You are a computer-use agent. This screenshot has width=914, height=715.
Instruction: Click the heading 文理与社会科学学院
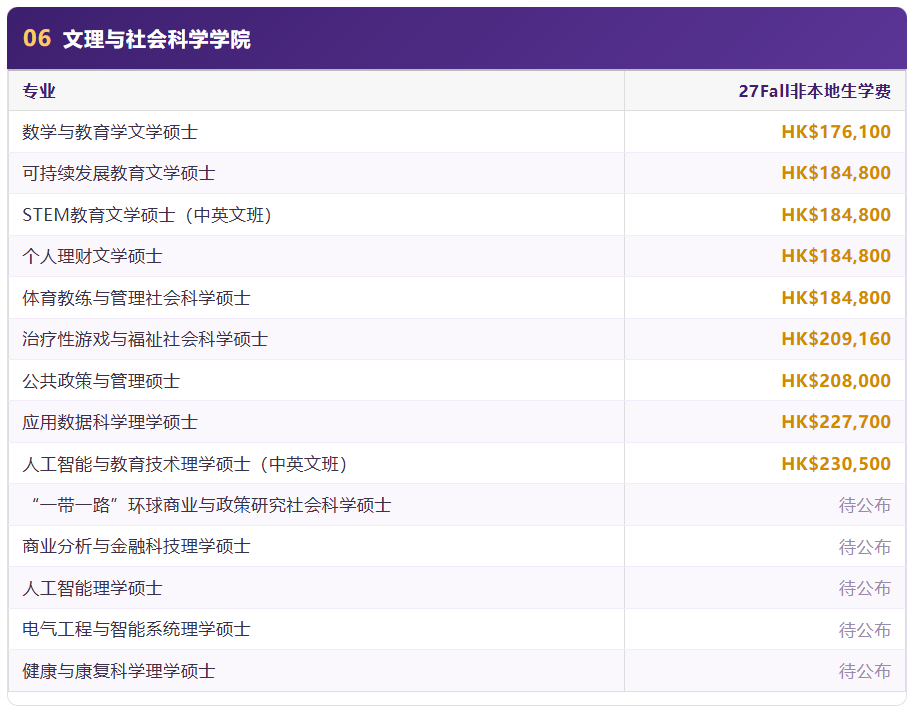pyautogui.click(x=157, y=39)
